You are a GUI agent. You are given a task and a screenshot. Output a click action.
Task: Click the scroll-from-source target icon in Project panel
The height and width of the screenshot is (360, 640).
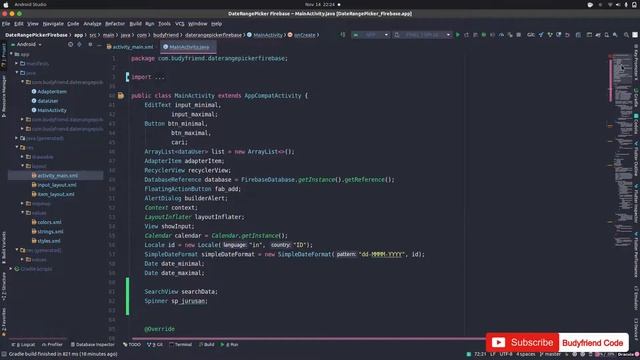tap(71, 44)
